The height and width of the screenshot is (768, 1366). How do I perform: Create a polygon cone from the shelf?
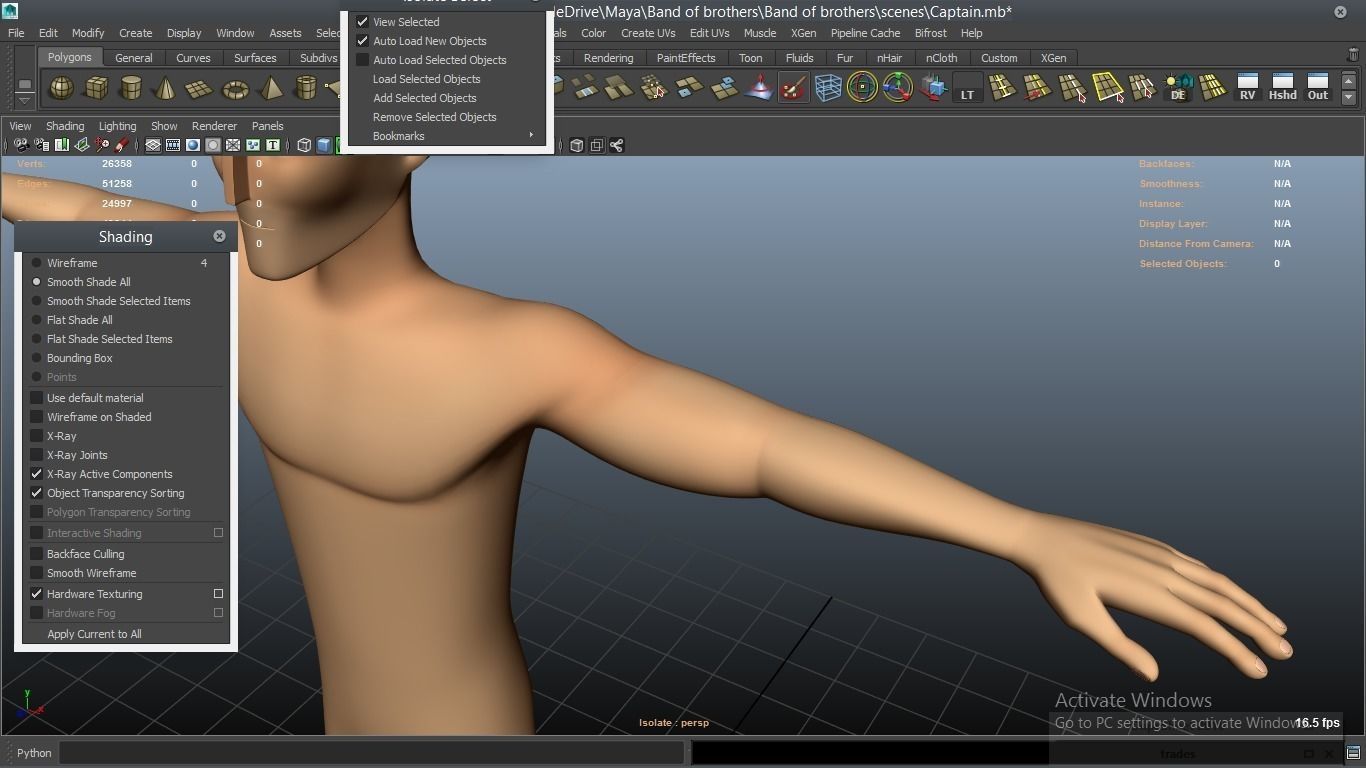coord(165,89)
